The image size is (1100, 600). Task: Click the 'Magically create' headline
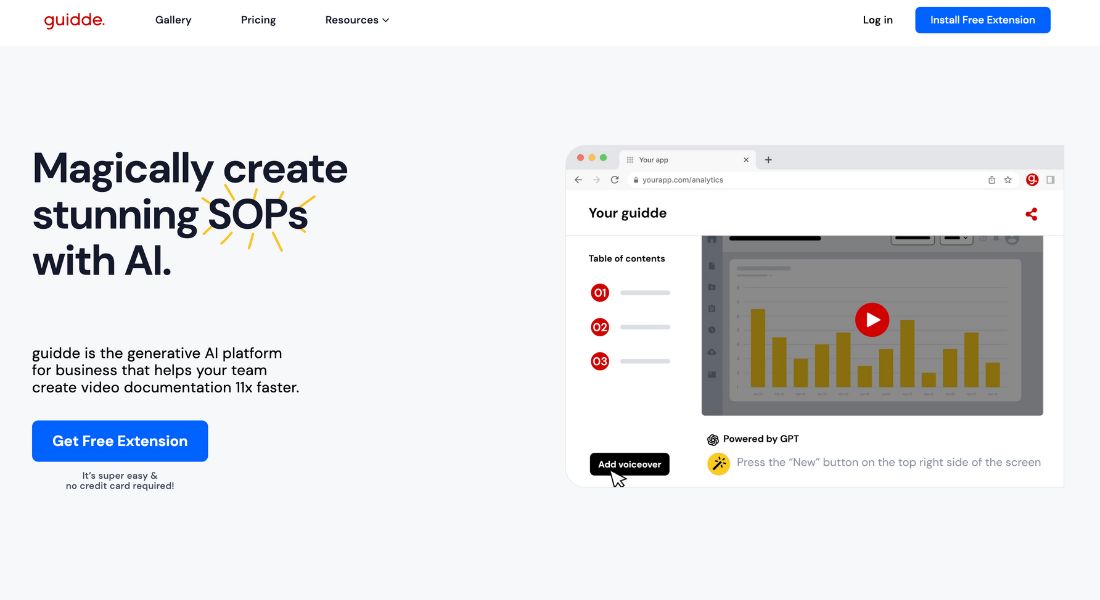190,168
